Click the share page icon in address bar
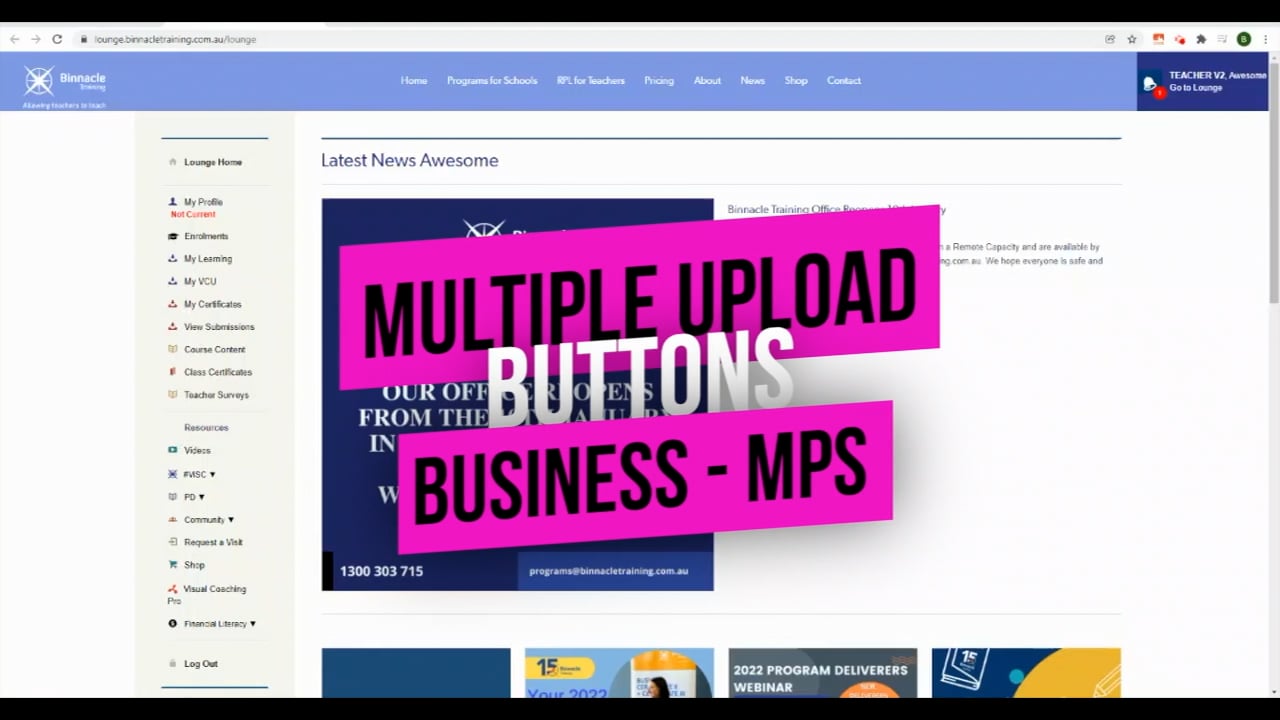Image resolution: width=1280 pixels, height=720 pixels. [x=1110, y=39]
